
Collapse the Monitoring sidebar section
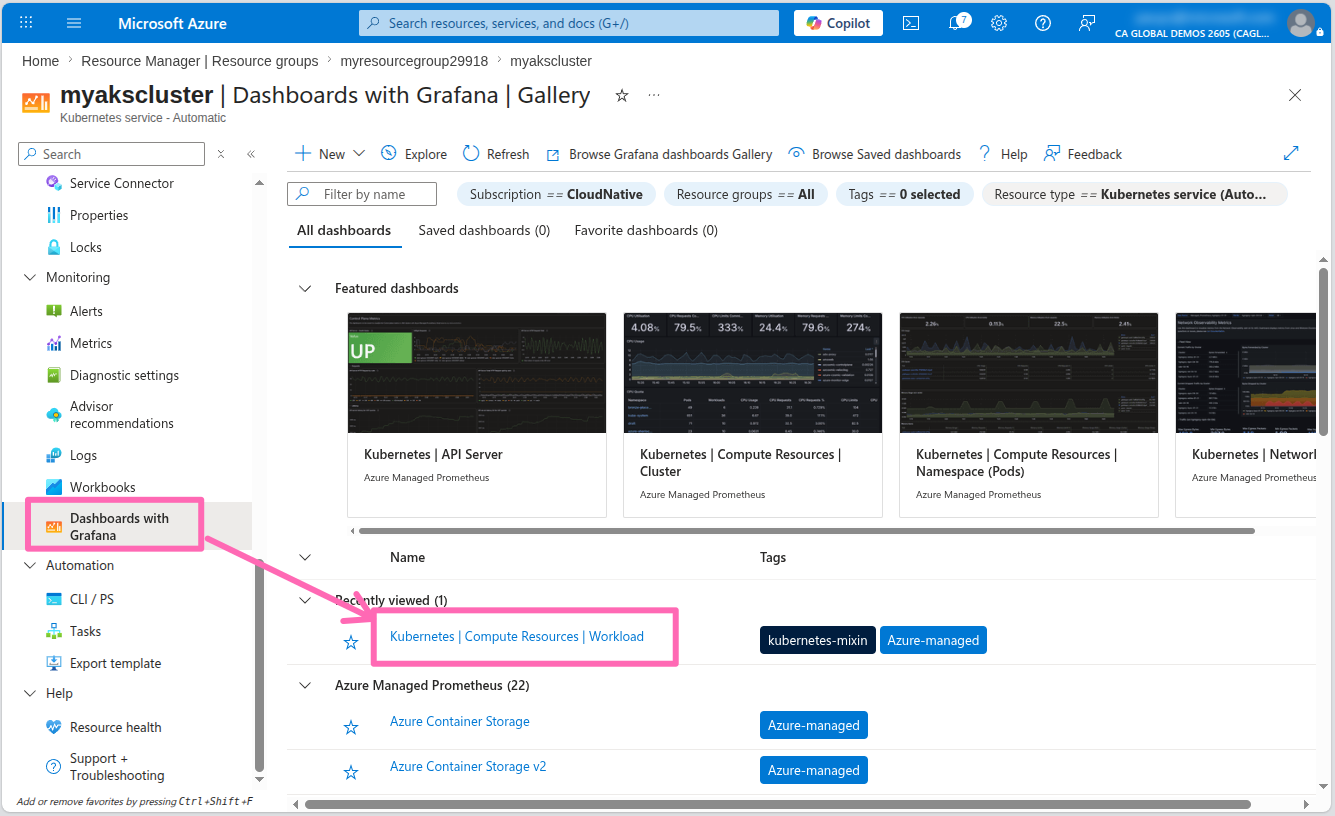(30, 277)
